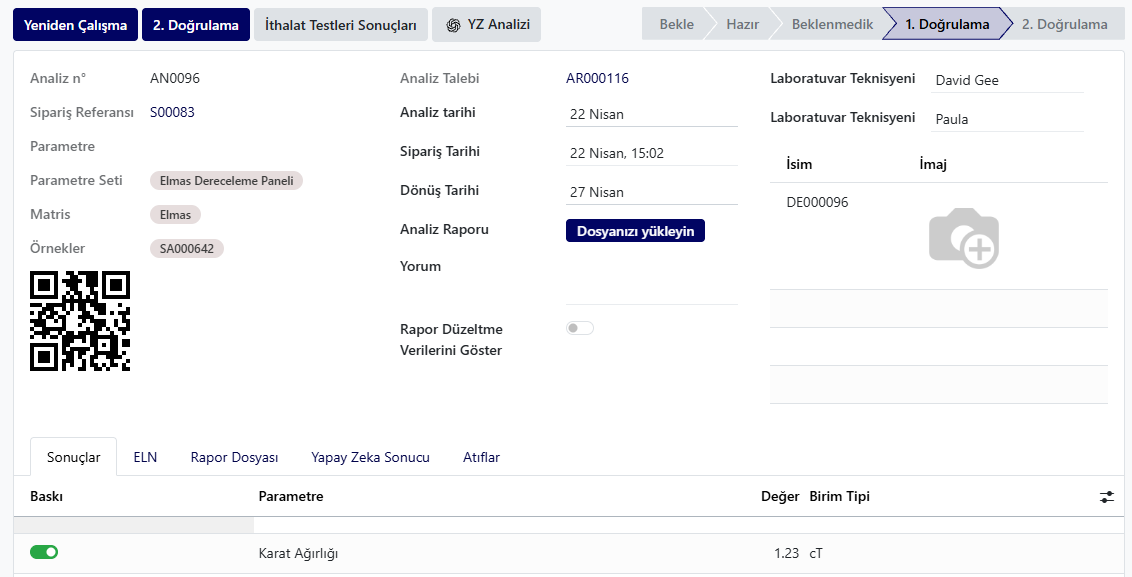The width and height of the screenshot is (1132, 577).
Task: Open Parametre Seti Elmas Dereceleme Paneli field
Action: [x=226, y=181]
